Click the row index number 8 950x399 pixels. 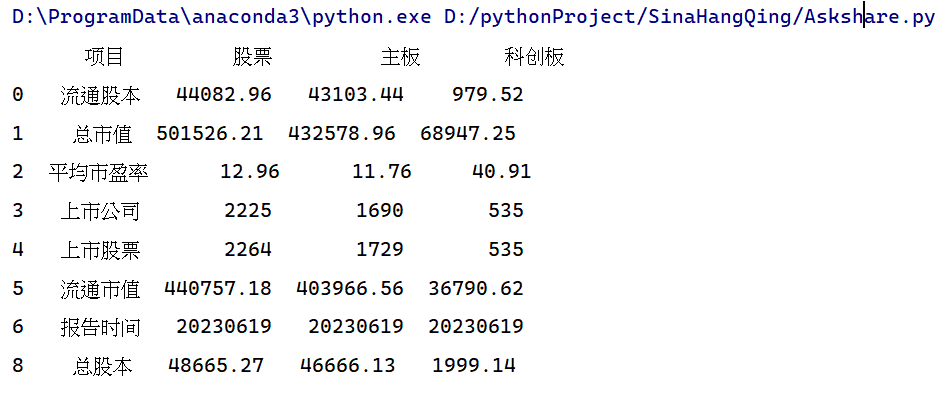click(18, 366)
